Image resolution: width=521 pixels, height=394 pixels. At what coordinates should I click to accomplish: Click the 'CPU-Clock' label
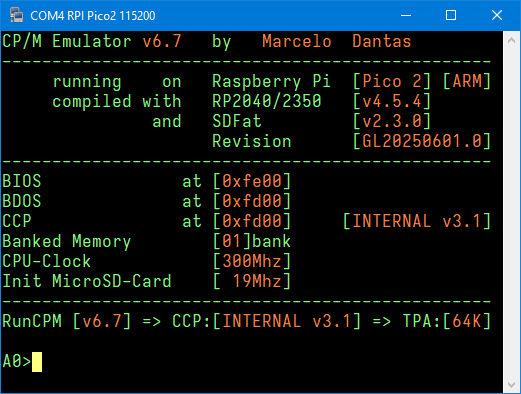click(x=47, y=261)
